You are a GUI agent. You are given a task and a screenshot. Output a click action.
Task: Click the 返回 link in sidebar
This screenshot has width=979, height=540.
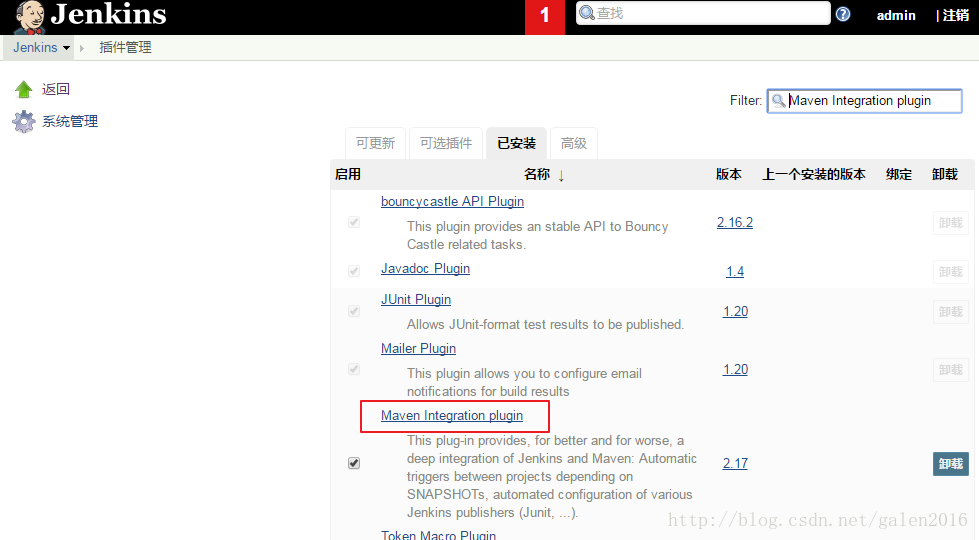(x=56, y=89)
